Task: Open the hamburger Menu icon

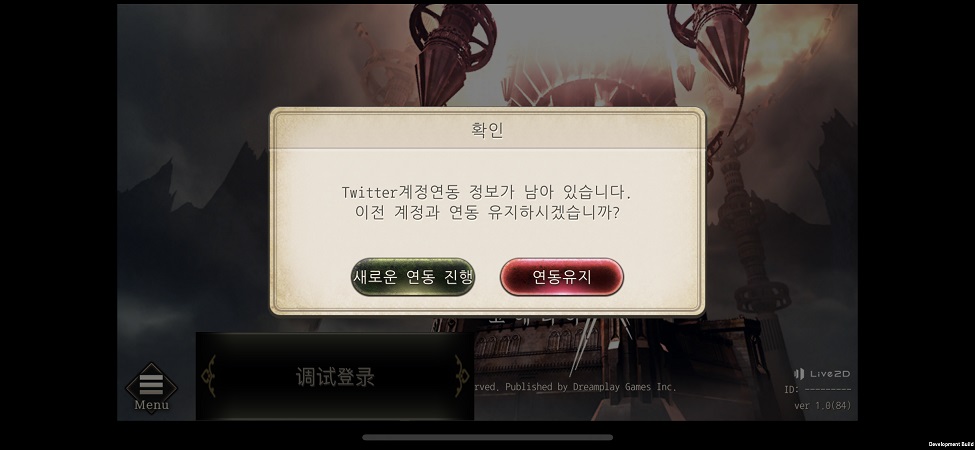Action: [151, 385]
